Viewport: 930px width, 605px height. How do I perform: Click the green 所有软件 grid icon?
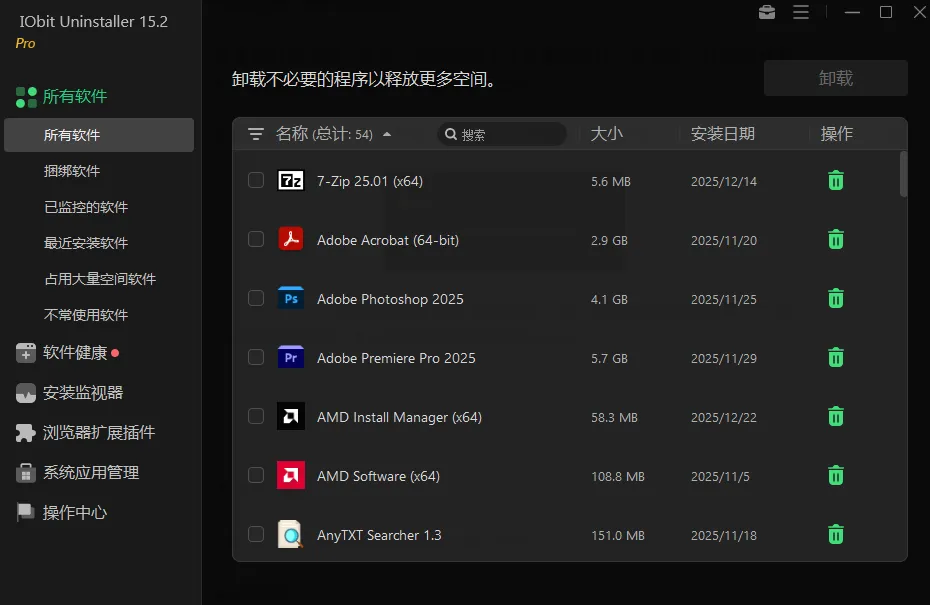[26, 97]
